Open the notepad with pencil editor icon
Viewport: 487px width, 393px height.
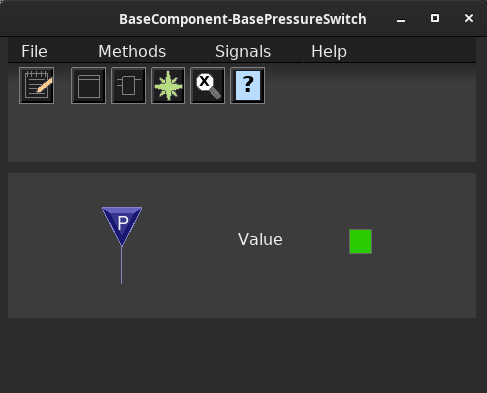point(37,86)
